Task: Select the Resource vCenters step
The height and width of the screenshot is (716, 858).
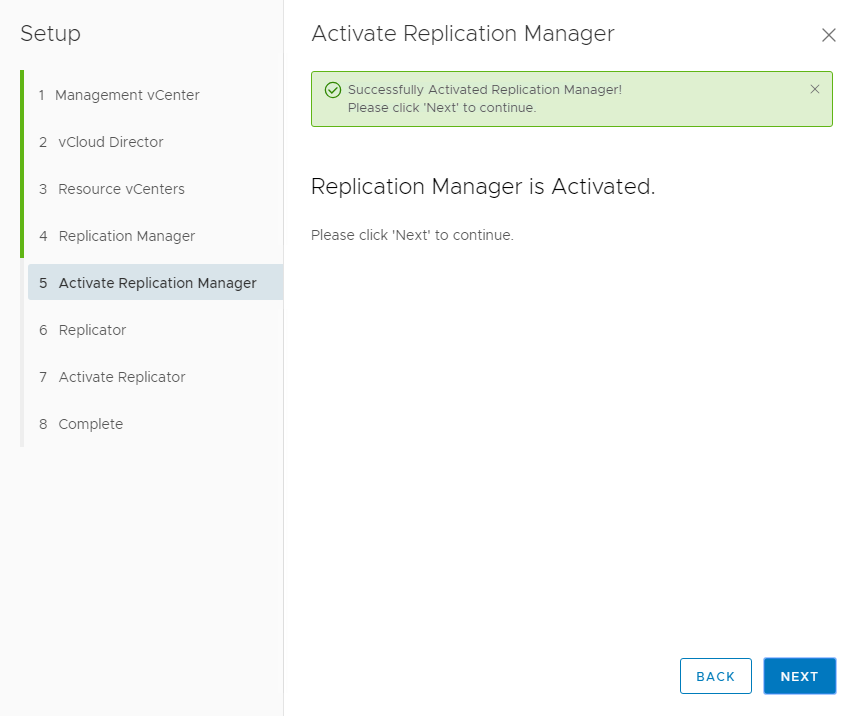Action: [x=121, y=189]
